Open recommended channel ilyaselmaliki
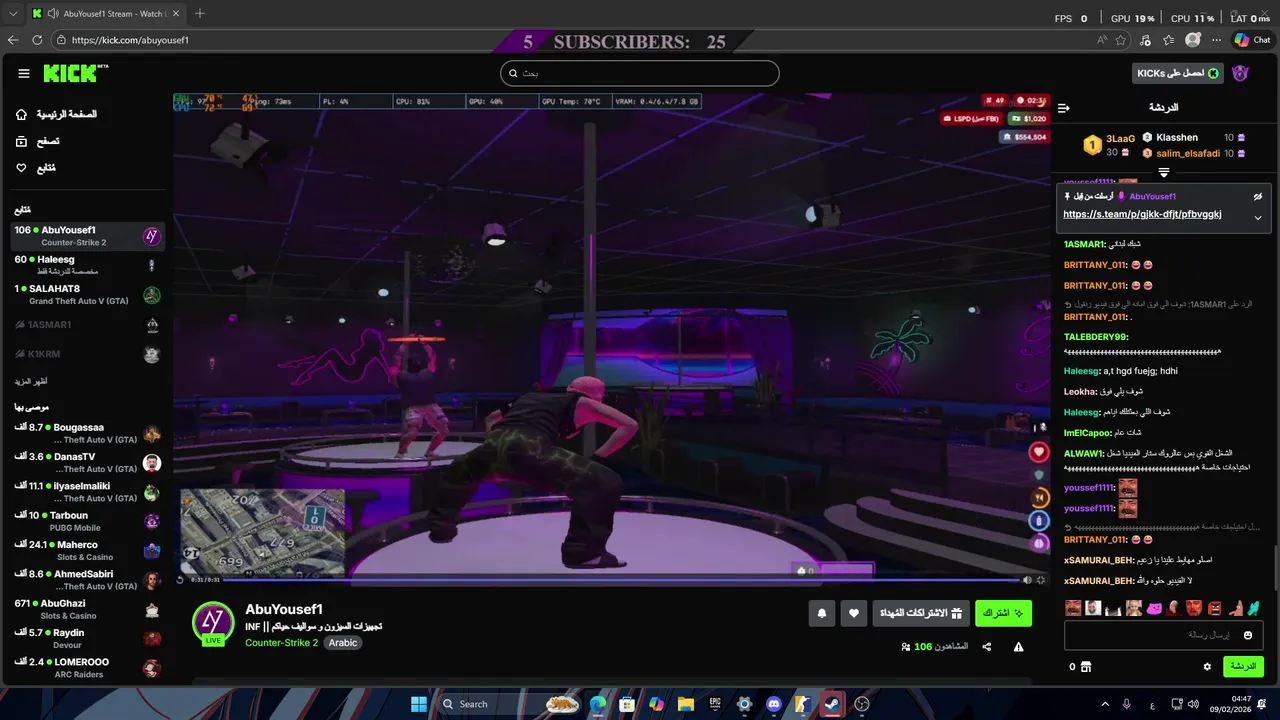The image size is (1280, 720). [87, 491]
